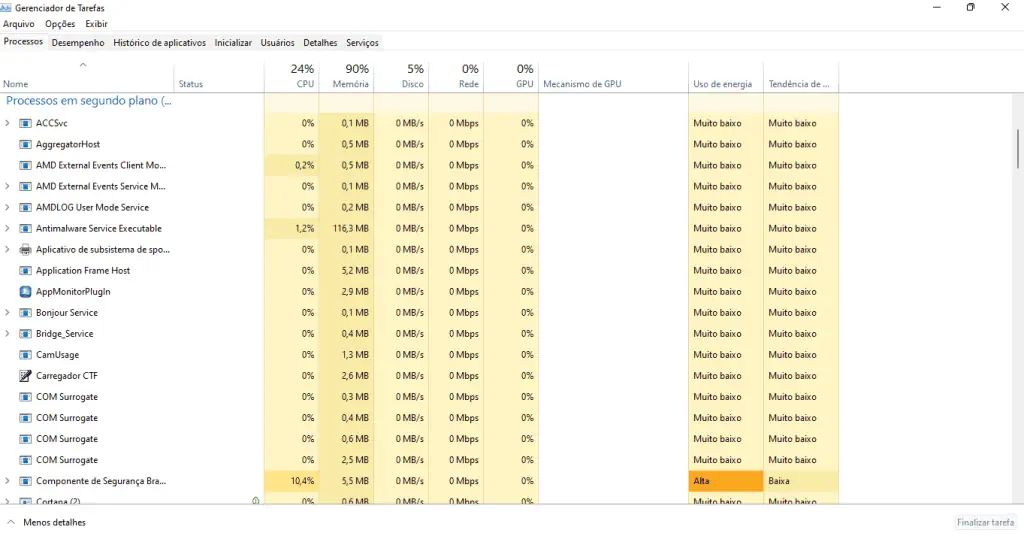
Task: Select the 5,5 MB memory cell
Action: coord(346,481)
